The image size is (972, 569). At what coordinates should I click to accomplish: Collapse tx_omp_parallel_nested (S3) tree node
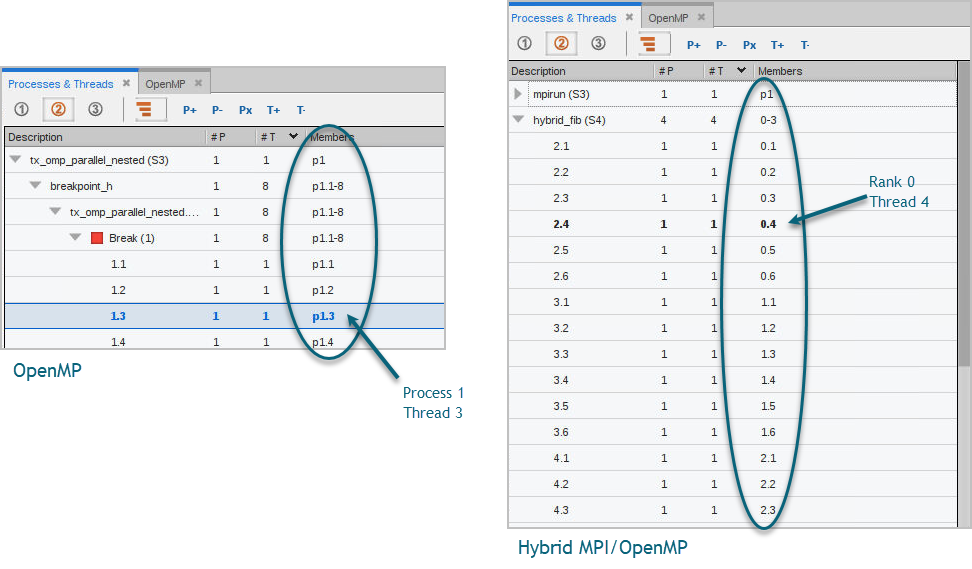(16, 160)
